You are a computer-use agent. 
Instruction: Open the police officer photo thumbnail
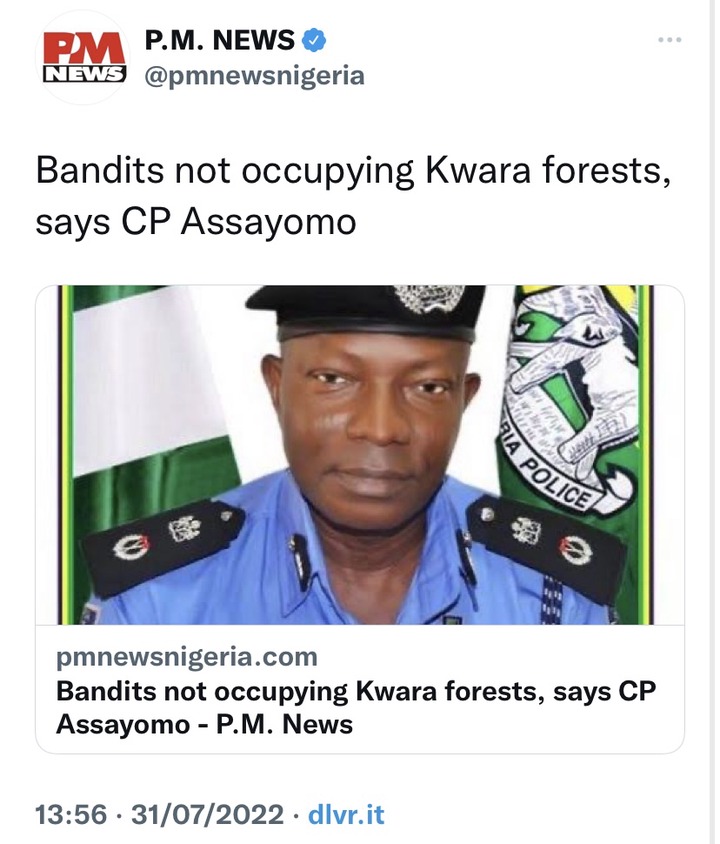coord(360,455)
